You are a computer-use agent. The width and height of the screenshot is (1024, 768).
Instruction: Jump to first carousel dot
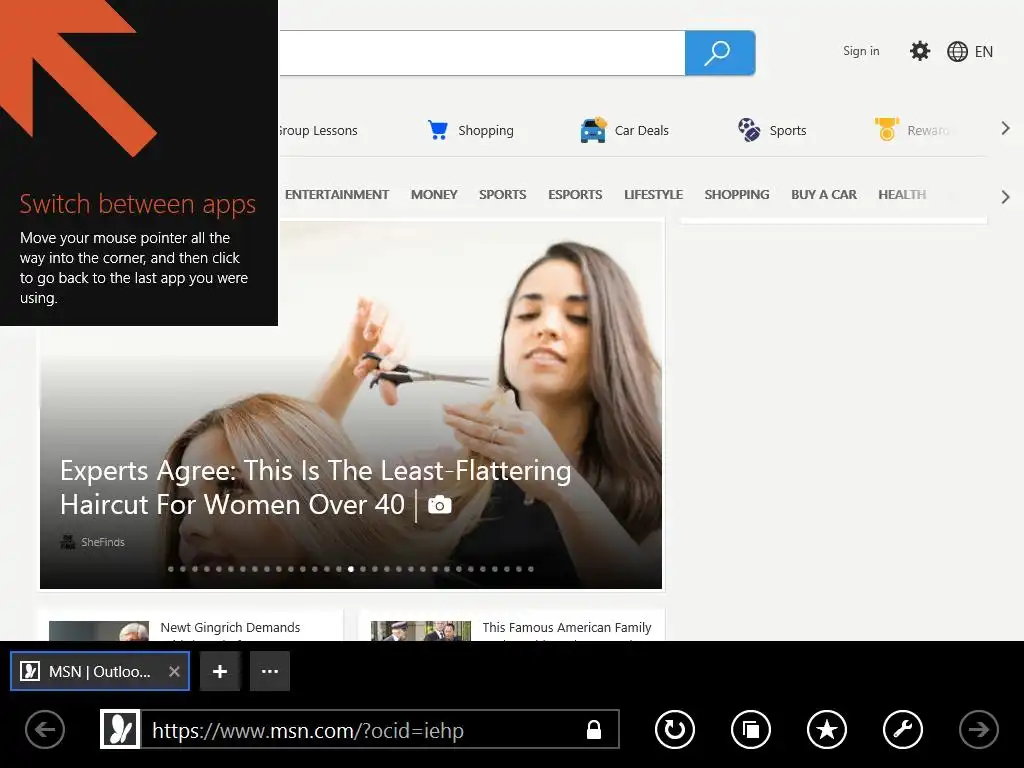tap(171, 569)
